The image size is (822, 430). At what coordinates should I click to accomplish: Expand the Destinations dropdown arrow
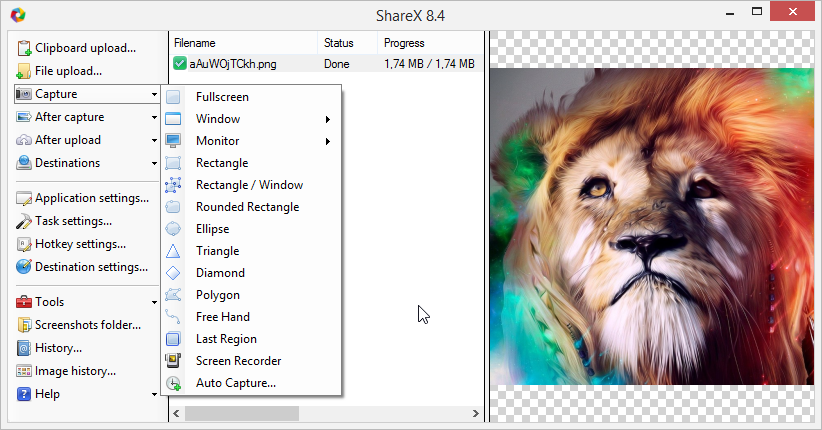click(154, 164)
